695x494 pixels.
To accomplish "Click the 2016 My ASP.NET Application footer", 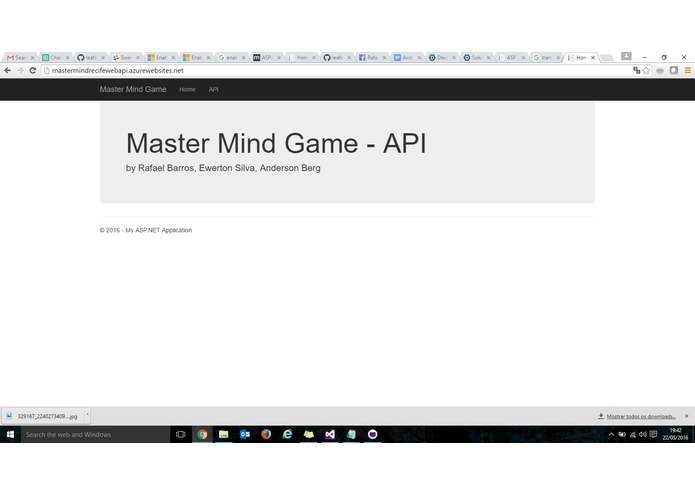I will coord(146,230).
